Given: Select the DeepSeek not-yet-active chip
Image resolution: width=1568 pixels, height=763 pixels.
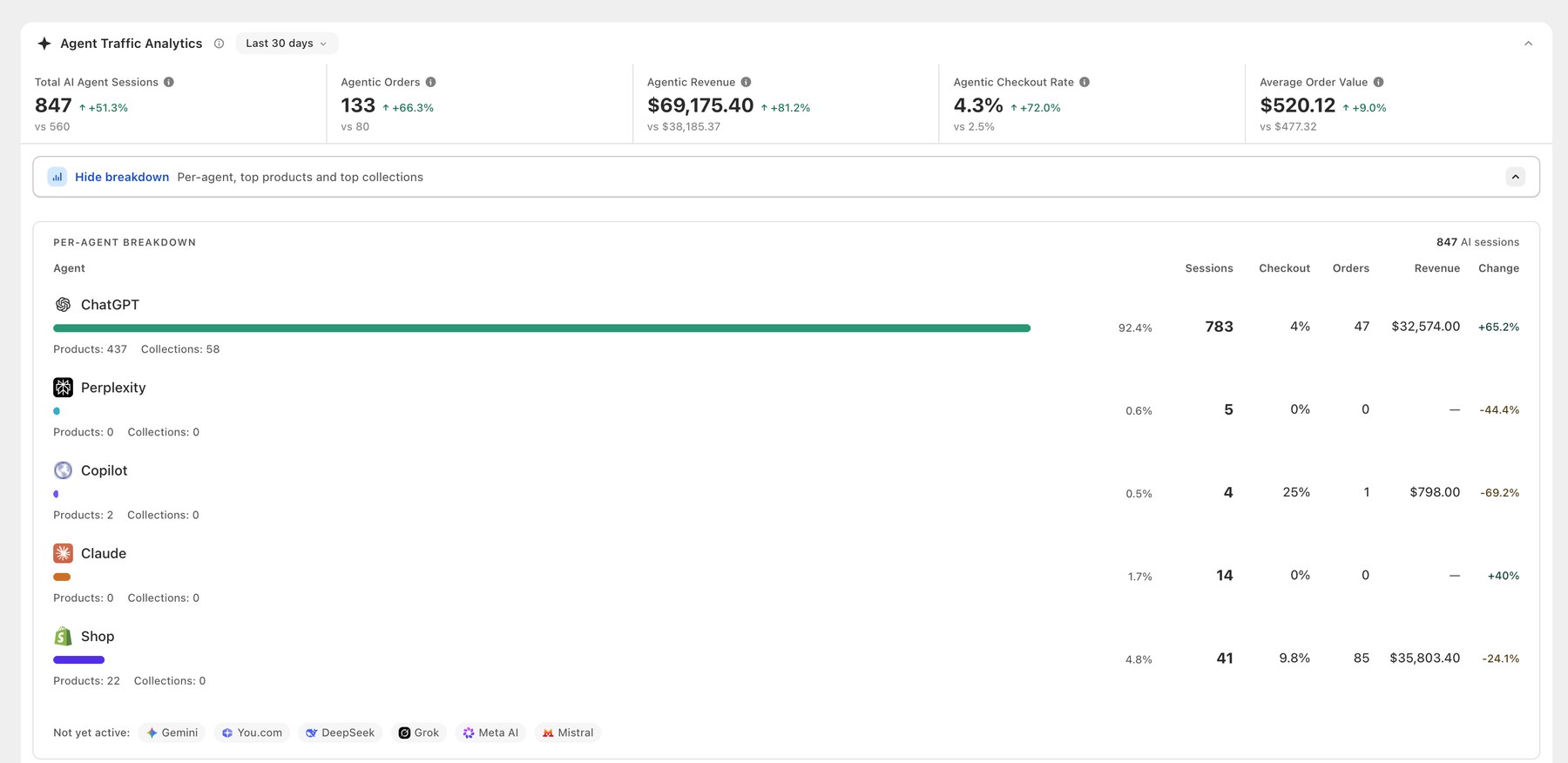Looking at the screenshot, I should (x=340, y=733).
